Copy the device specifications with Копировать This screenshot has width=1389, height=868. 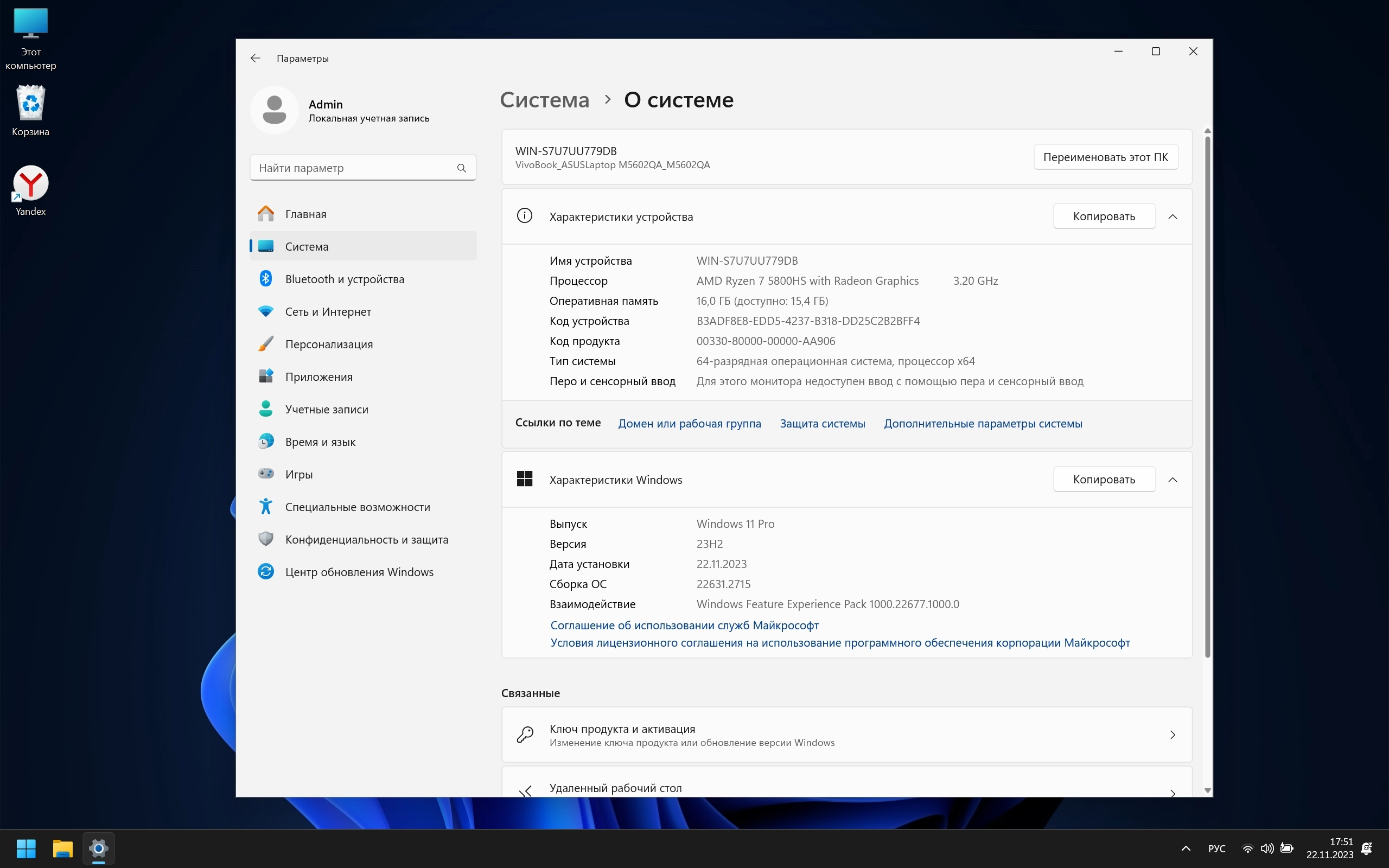(1104, 216)
